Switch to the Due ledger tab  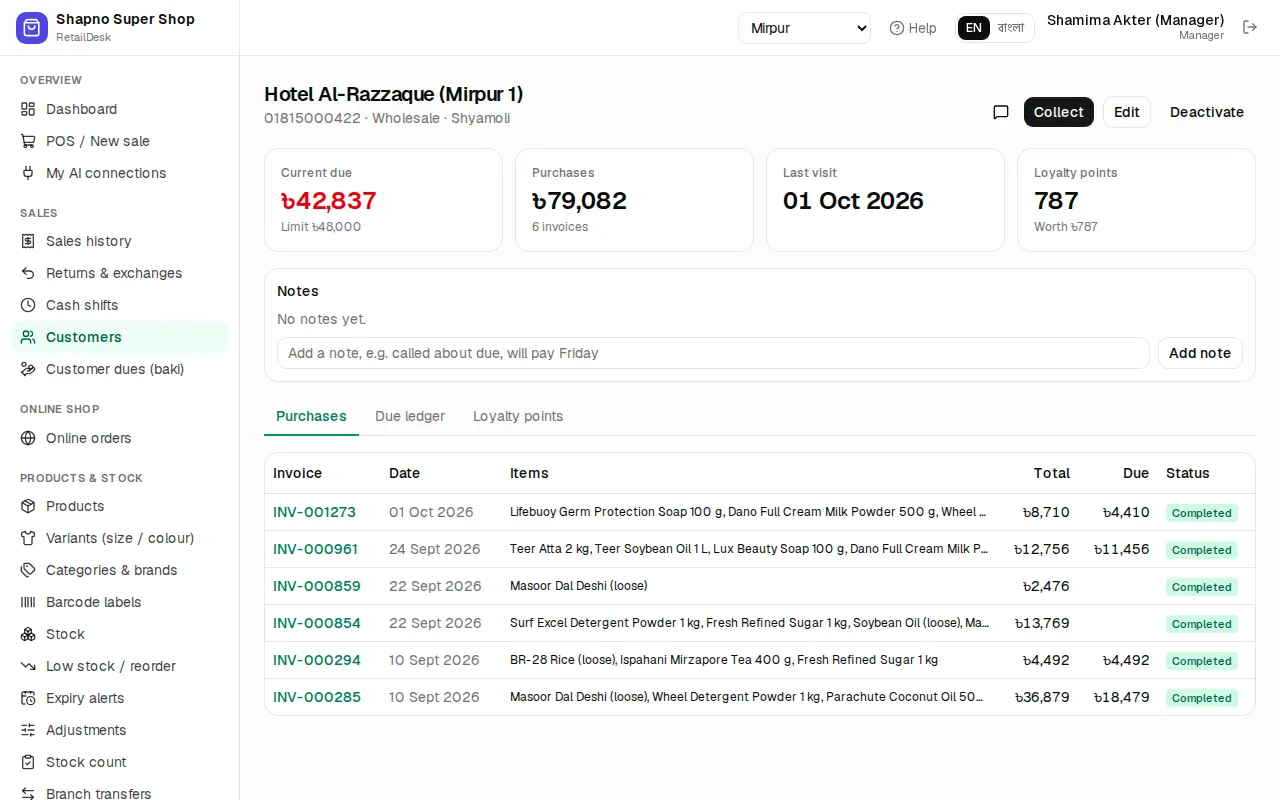pyautogui.click(x=410, y=416)
